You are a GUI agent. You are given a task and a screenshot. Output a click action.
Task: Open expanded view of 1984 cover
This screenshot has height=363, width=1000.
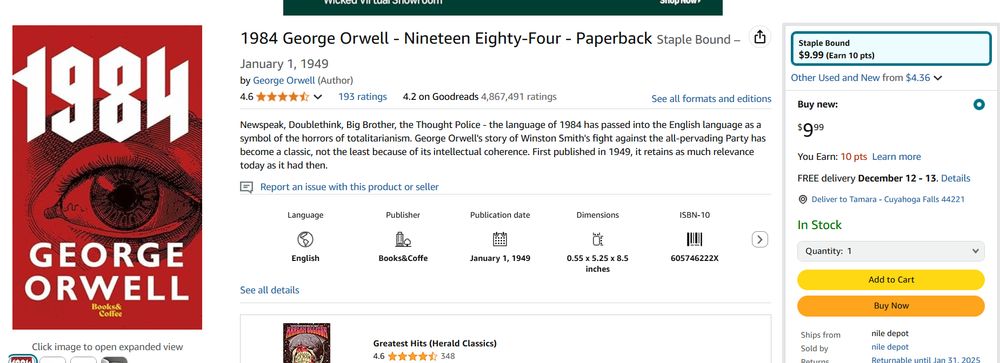(x=107, y=177)
